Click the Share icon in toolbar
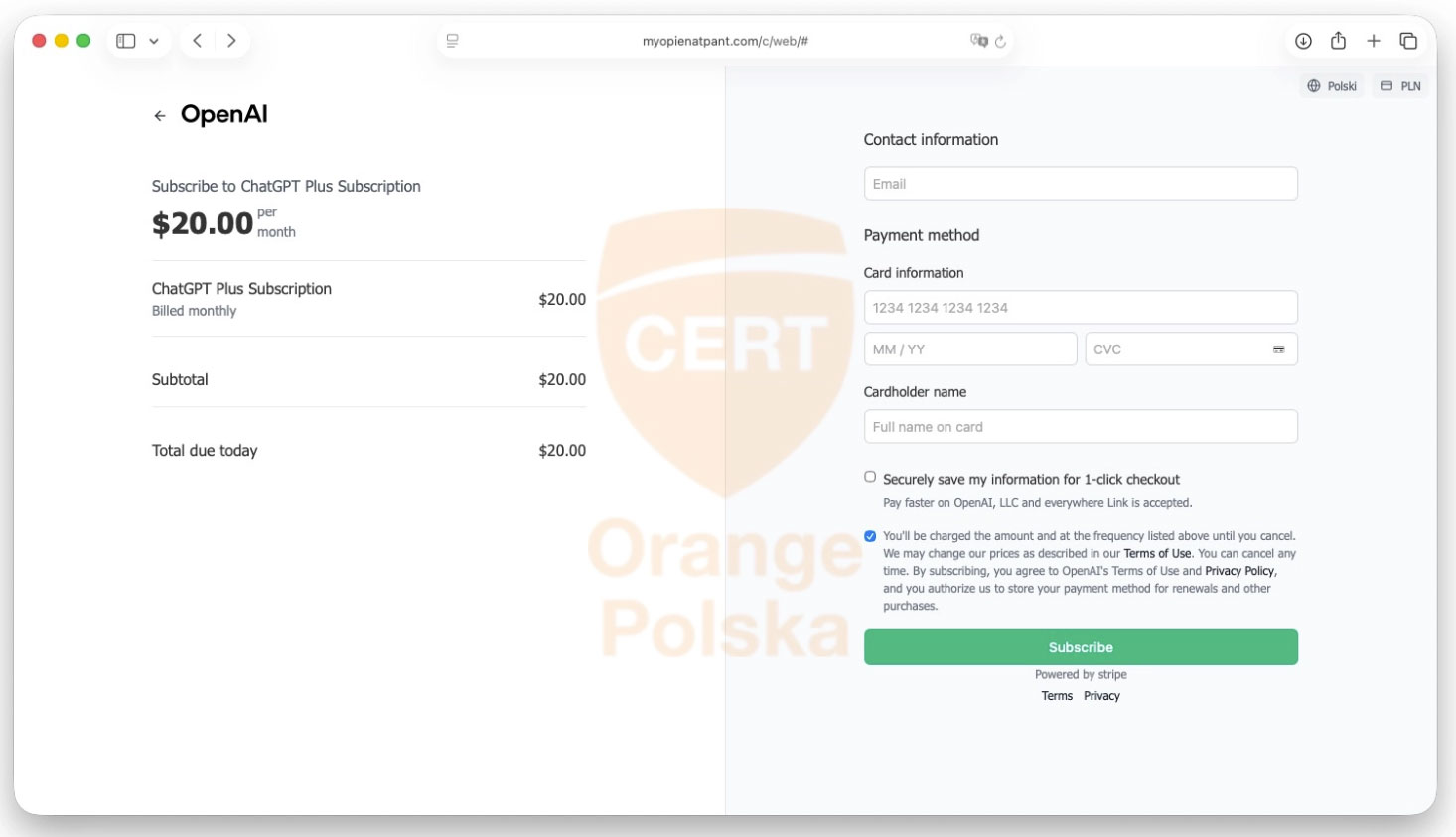 (x=1338, y=41)
